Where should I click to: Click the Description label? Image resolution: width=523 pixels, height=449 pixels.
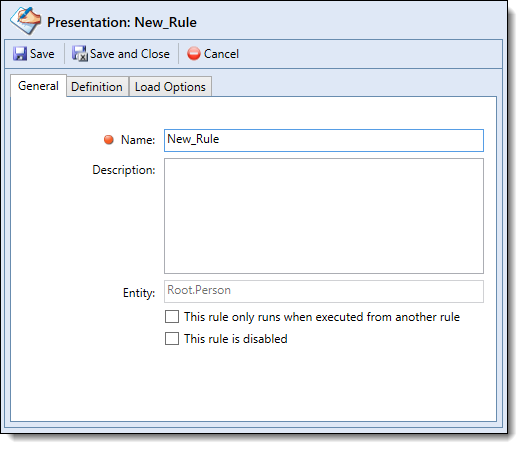click(x=124, y=170)
